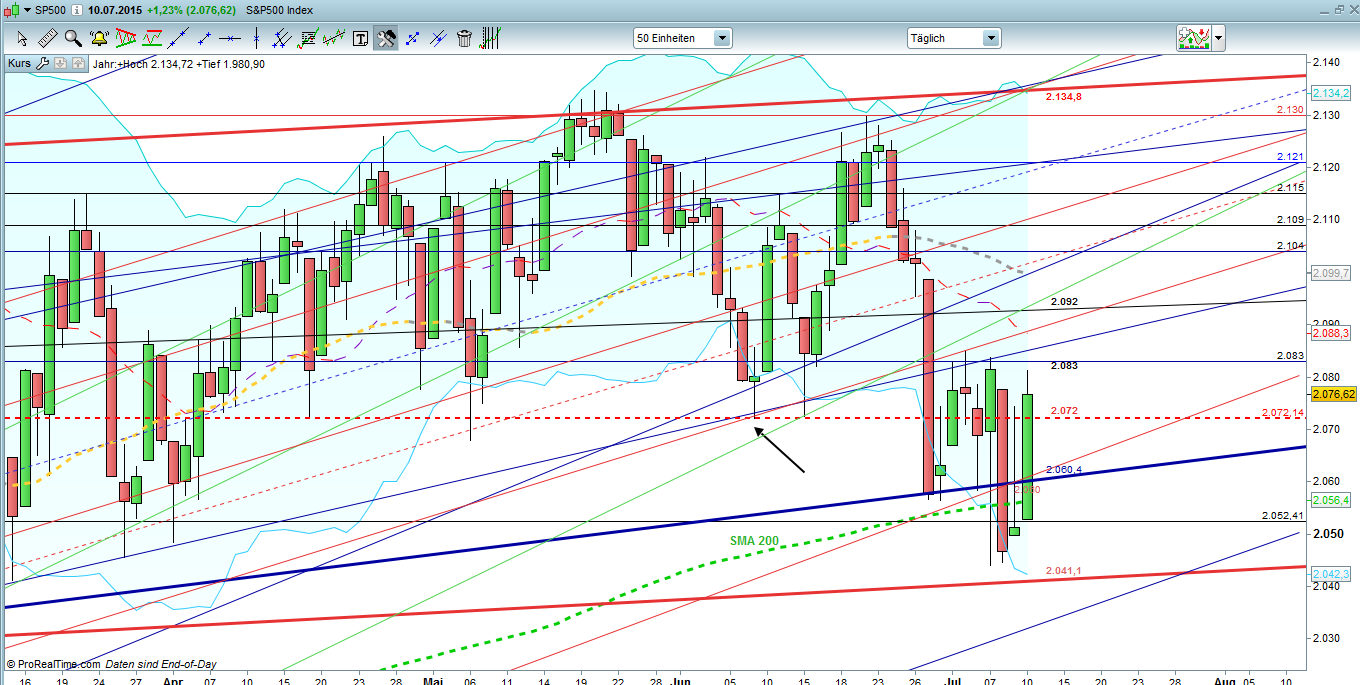Click the trash can delete objects icon
The image size is (1360, 685).
pyautogui.click(x=464, y=38)
